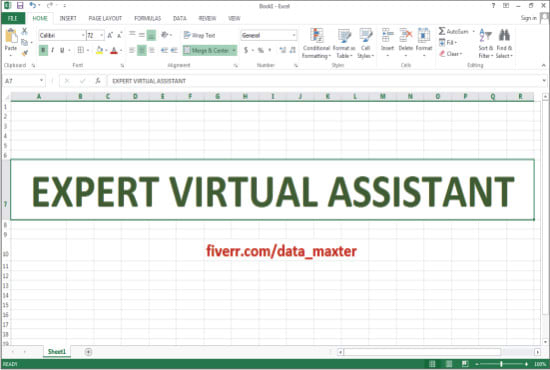The image size is (550, 370).
Task: Switch to the DATA tab
Action: [x=180, y=18]
